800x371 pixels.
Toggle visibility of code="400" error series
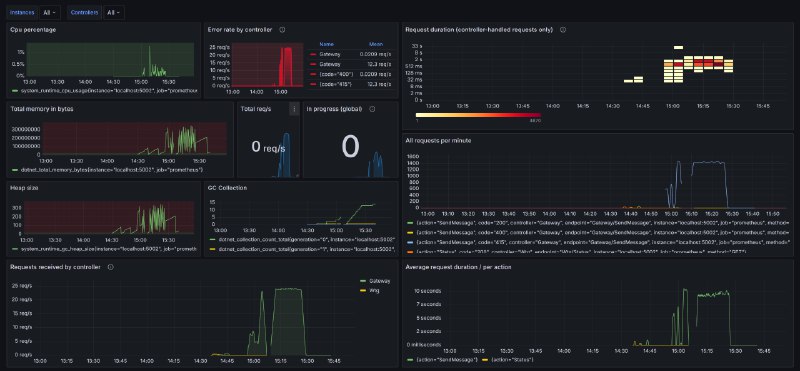tap(335, 74)
